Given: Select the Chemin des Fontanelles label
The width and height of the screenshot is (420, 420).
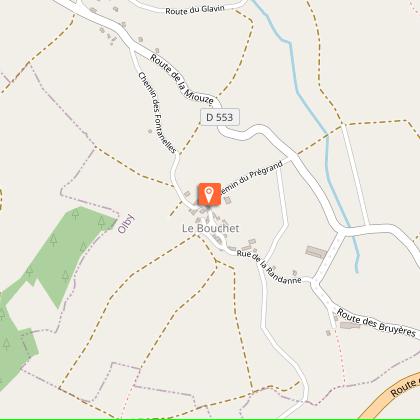Looking at the screenshot, I should tap(157, 113).
